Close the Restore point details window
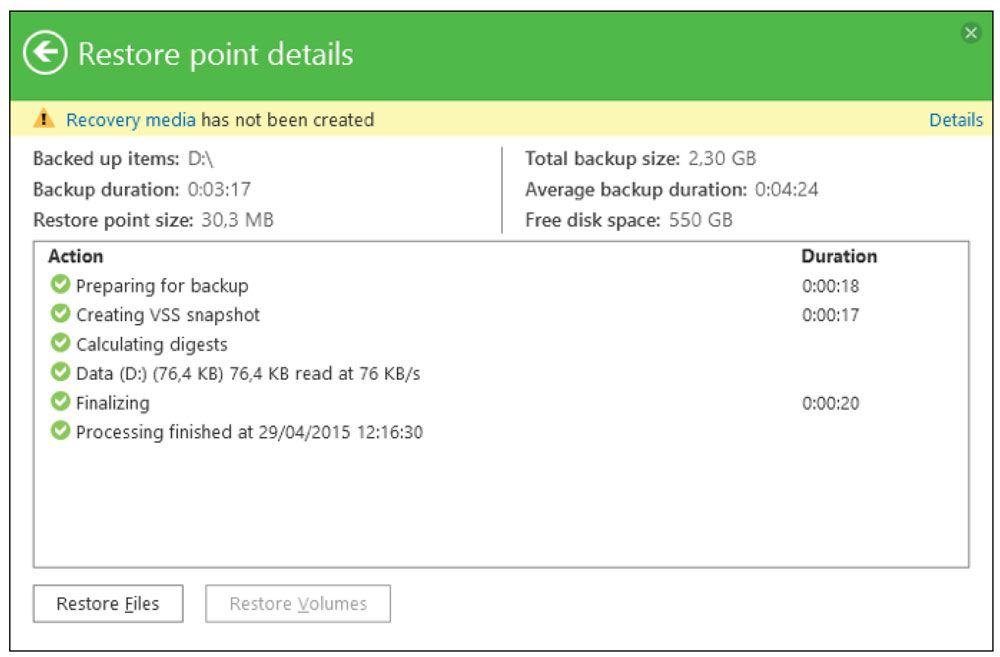The image size is (1000, 657). click(x=971, y=33)
